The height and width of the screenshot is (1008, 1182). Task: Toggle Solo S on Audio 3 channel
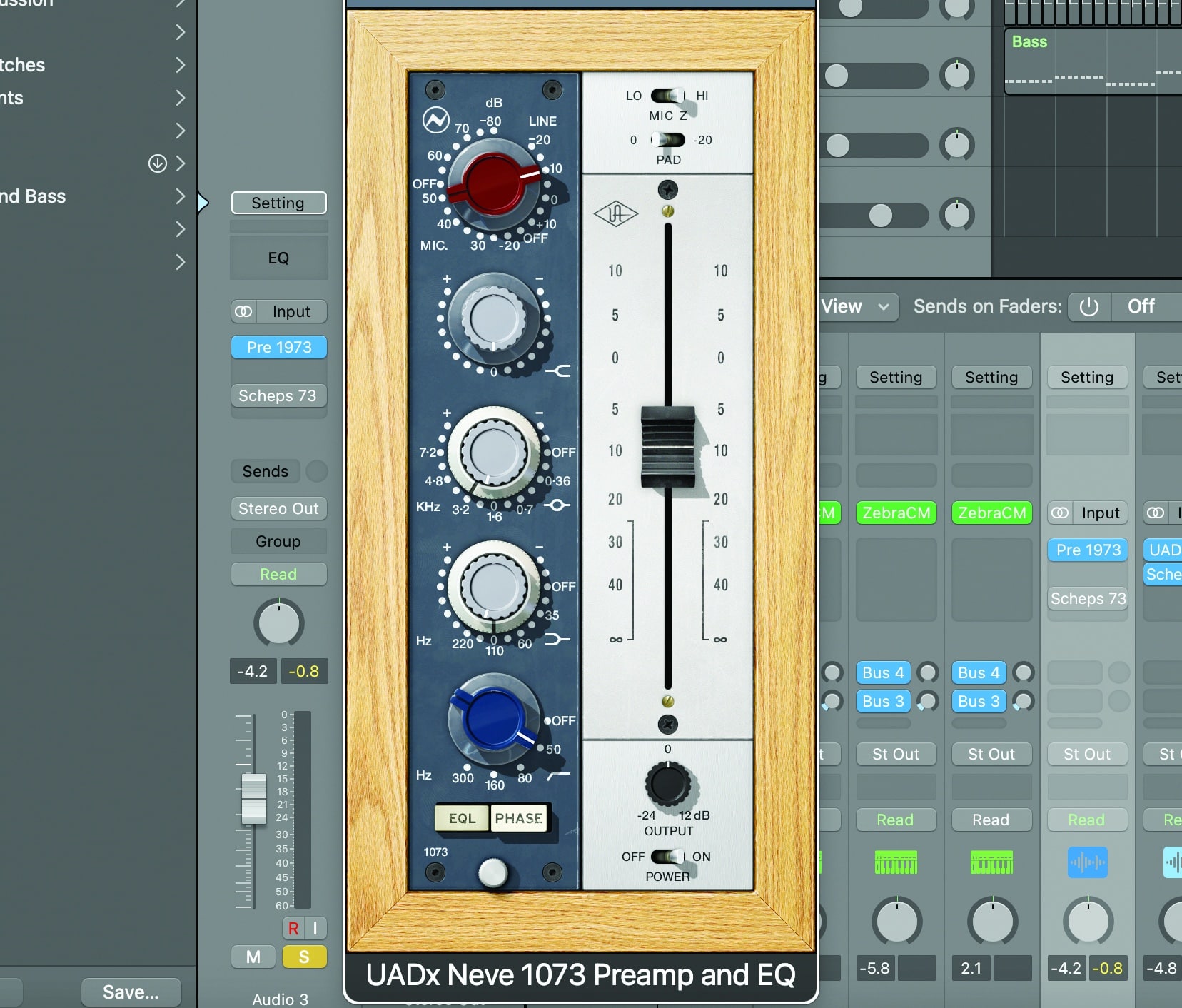coord(304,957)
